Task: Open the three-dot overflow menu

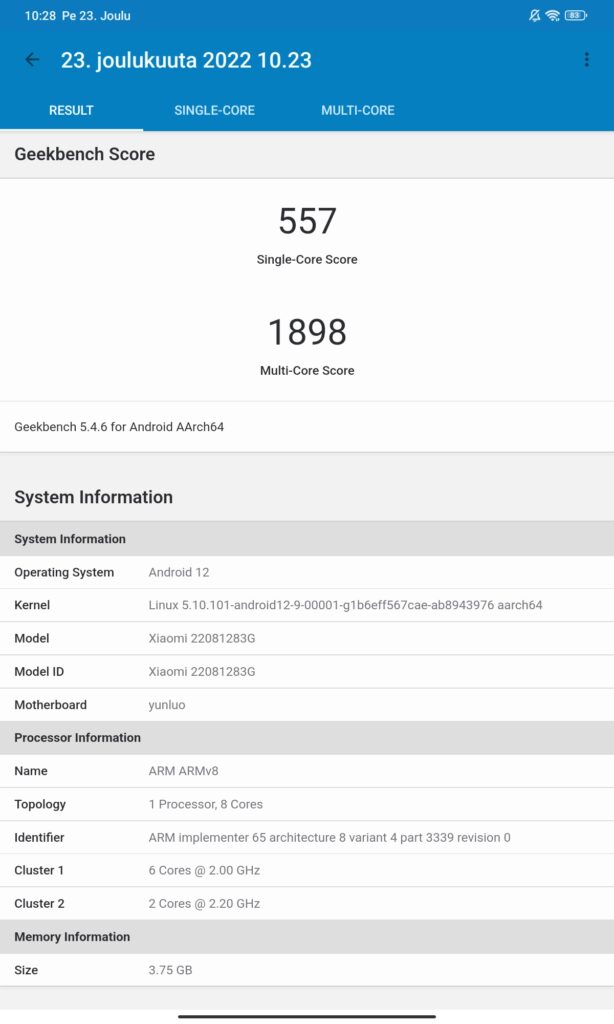Action: [x=587, y=60]
